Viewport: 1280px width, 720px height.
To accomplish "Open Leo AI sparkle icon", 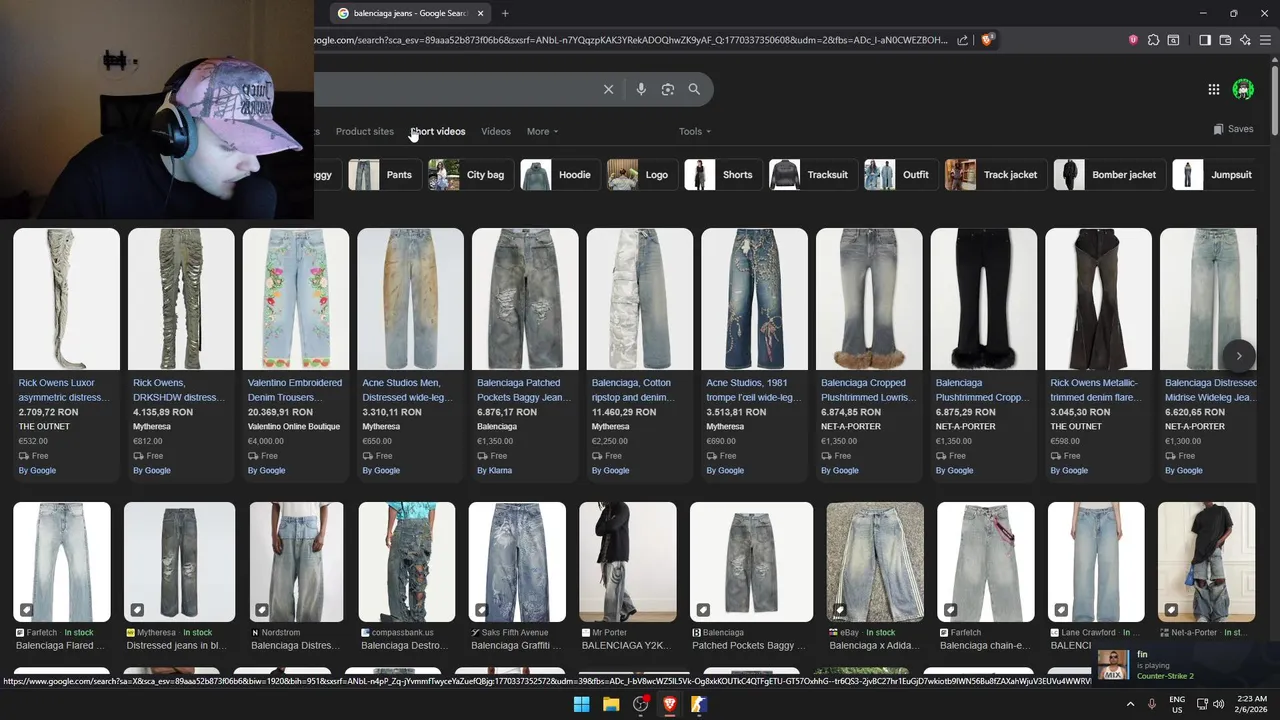I will 1245,40.
